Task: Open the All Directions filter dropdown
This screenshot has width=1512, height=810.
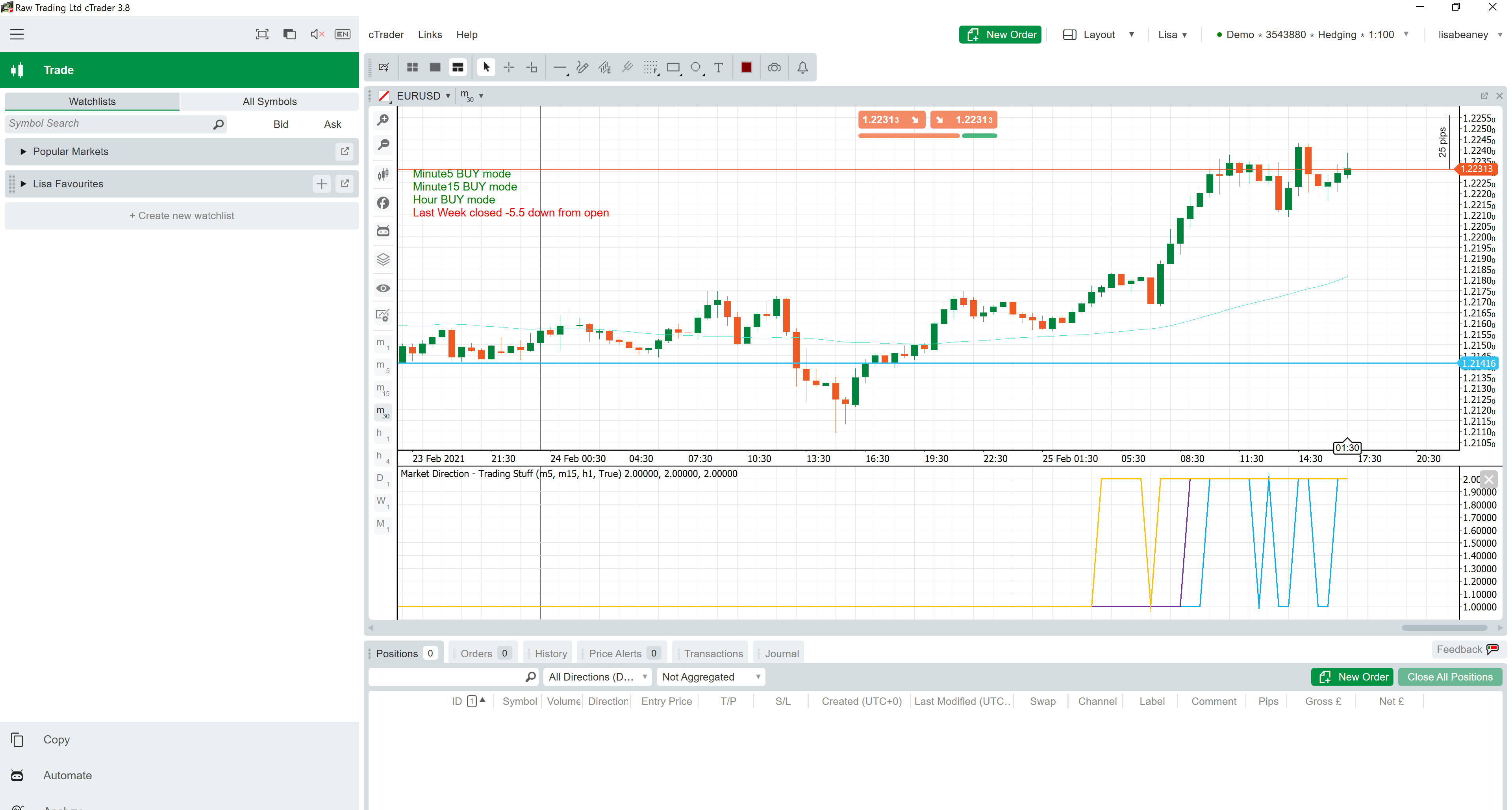Action: click(x=598, y=677)
